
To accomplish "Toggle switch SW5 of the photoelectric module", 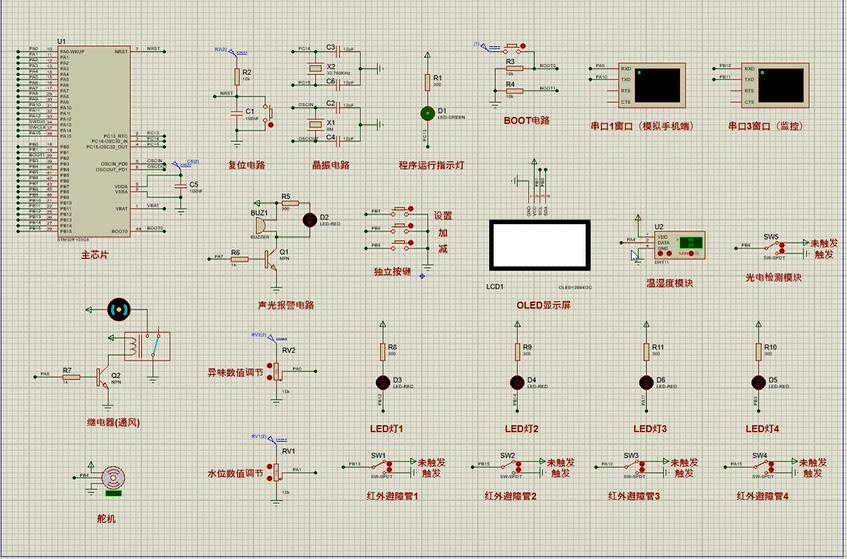I will click(x=774, y=248).
